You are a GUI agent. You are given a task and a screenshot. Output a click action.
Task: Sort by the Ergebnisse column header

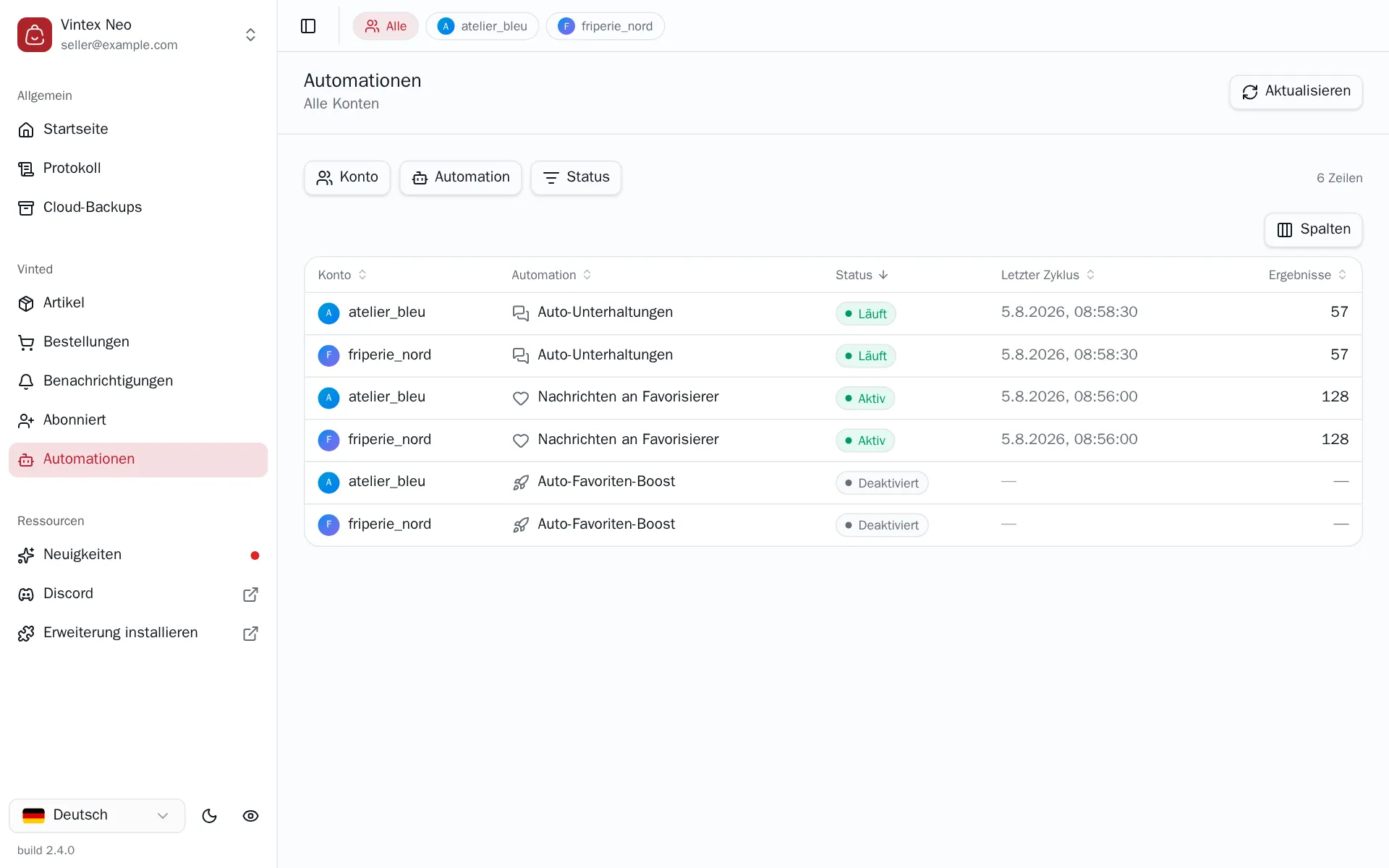pos(1307,275)
